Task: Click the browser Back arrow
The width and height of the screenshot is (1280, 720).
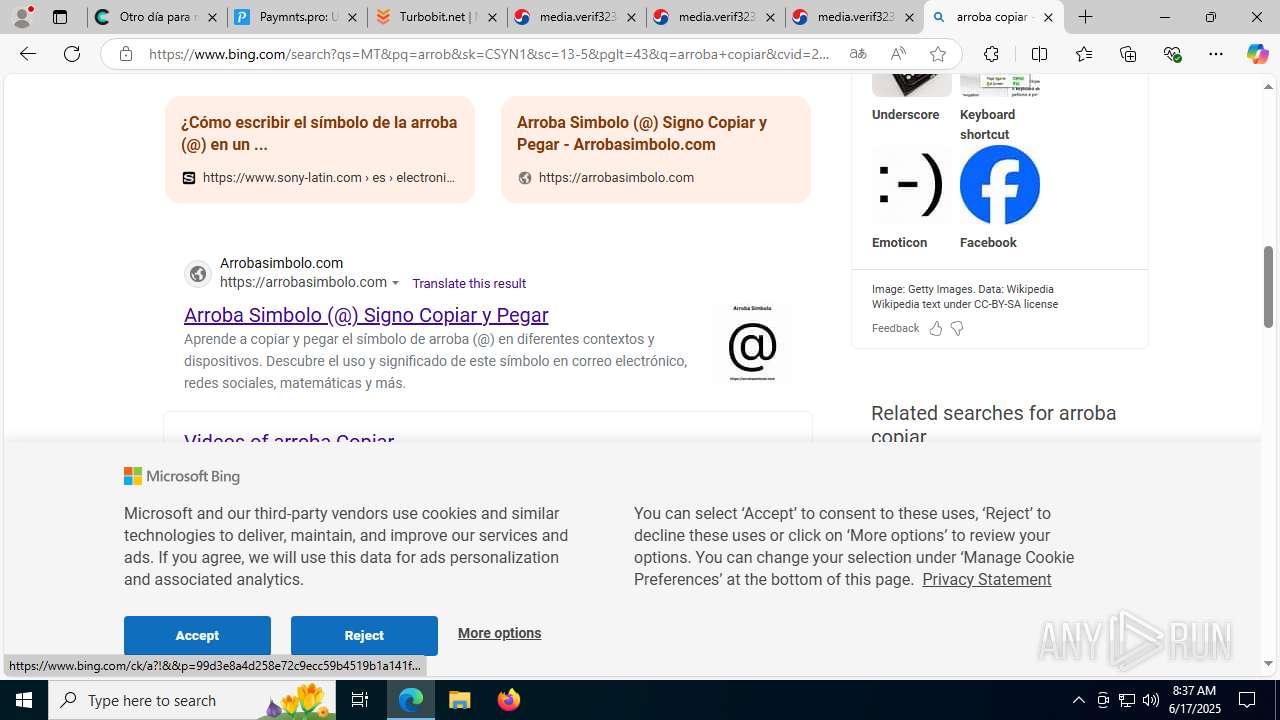Action: pos(27,54)
